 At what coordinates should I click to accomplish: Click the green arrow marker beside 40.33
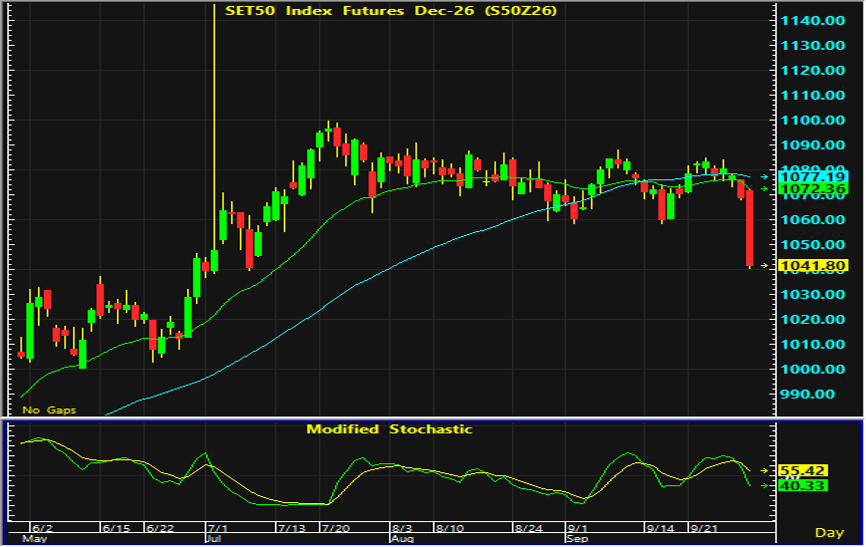pos(764,486)
